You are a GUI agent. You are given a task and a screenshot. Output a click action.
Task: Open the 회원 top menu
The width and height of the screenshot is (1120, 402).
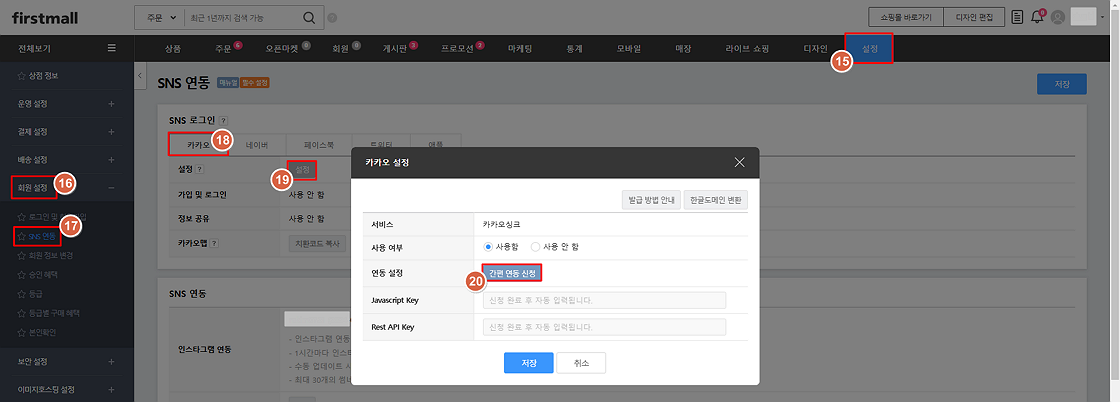pos(339,49)
